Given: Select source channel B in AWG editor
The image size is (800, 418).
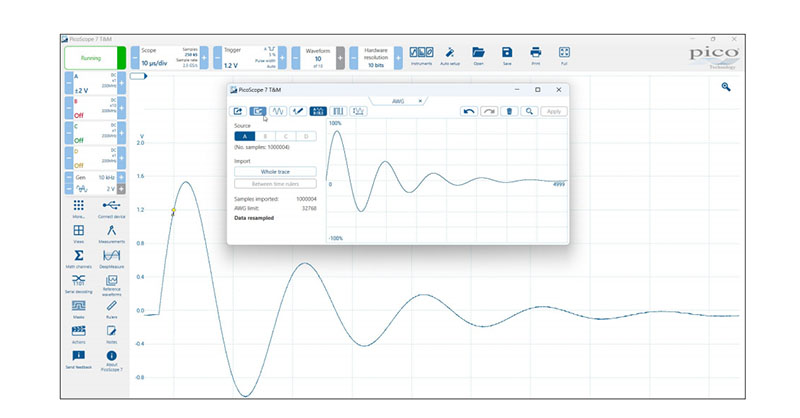Looking at the screenshot, I should [265, 136].
